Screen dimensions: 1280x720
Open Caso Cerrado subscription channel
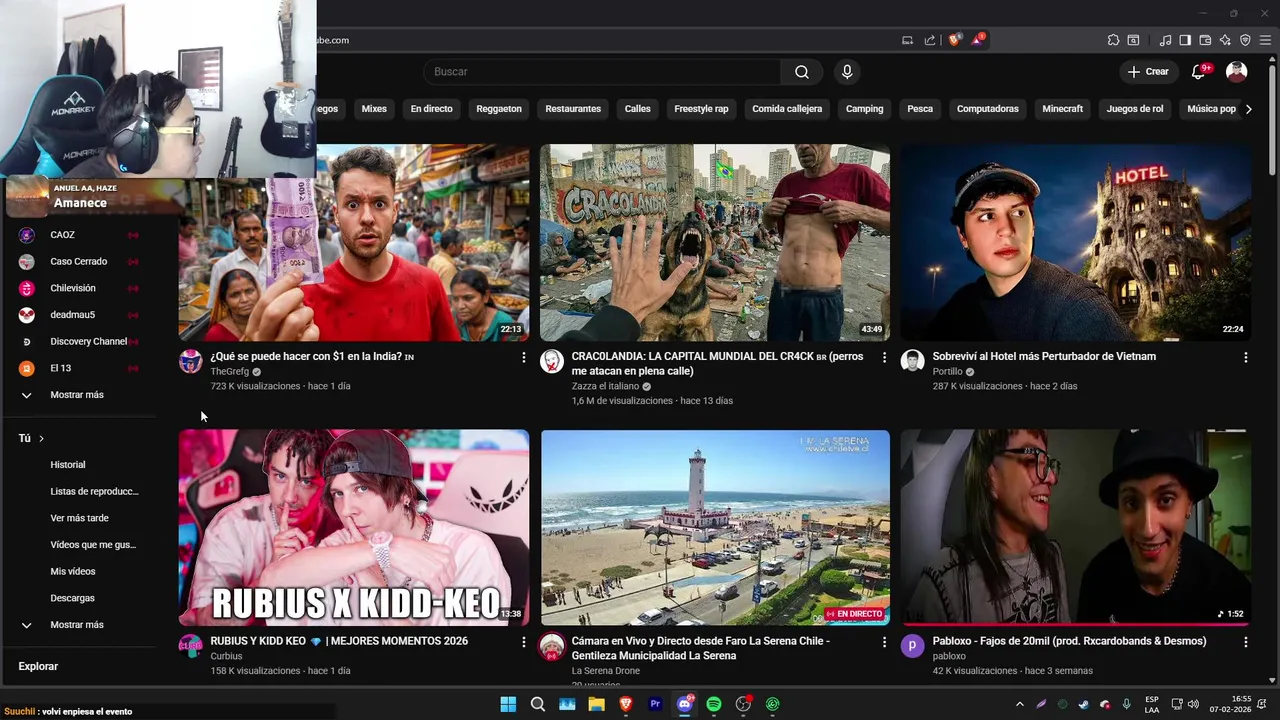[78, 262]
